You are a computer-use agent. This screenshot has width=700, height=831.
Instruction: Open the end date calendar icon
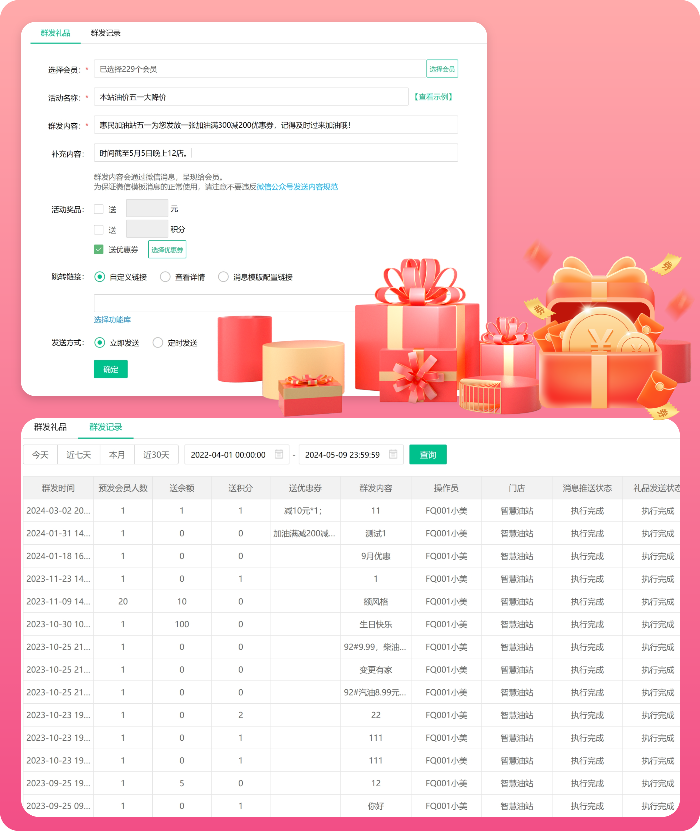(393, 454)
